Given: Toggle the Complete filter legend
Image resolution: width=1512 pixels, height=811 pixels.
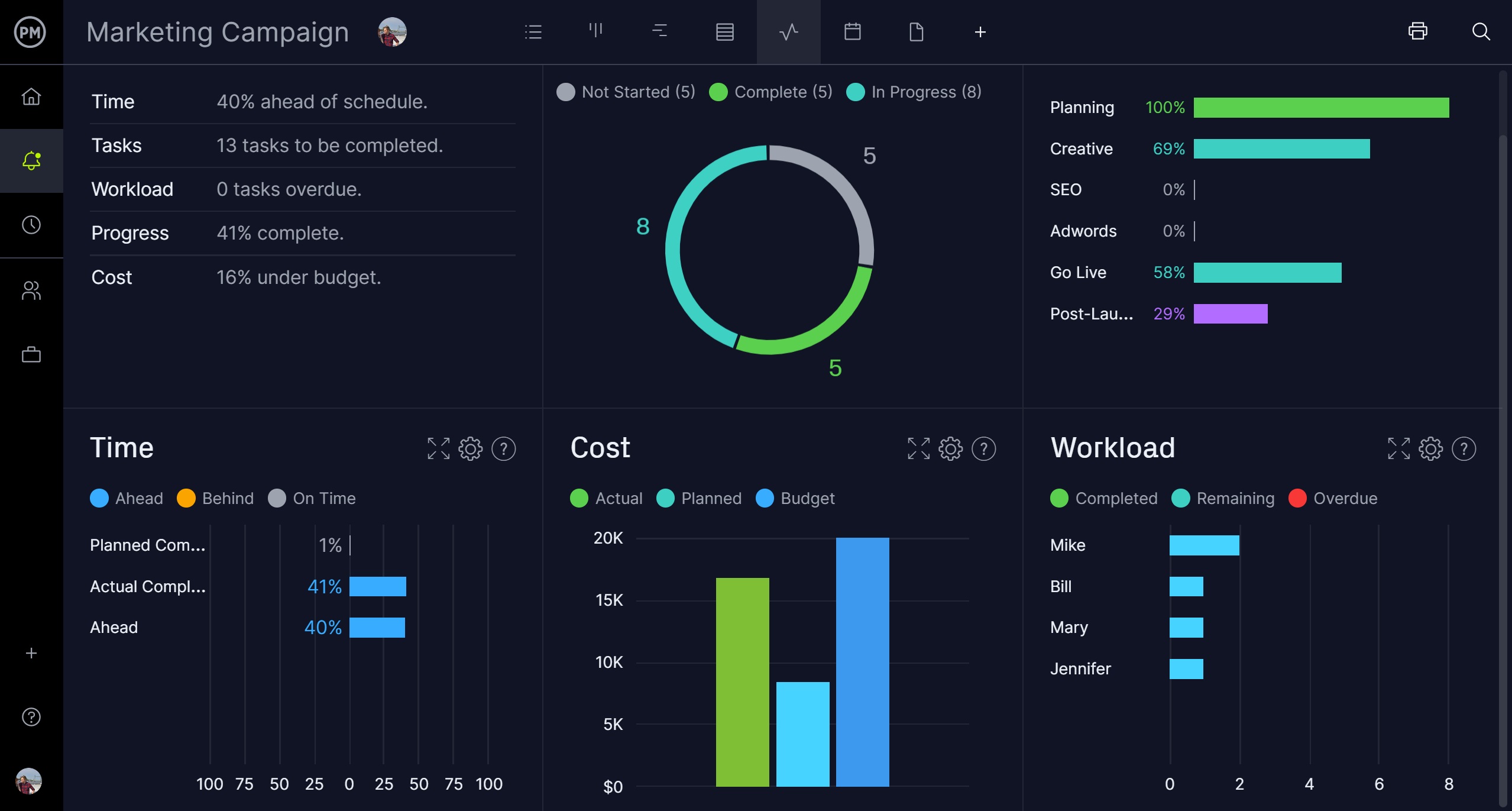Looking at the screenshot, I should coord(770,91).
